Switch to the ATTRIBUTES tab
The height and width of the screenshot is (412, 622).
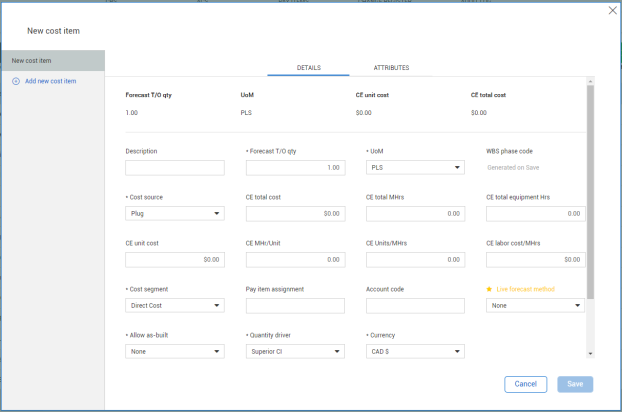coord(391,68)
